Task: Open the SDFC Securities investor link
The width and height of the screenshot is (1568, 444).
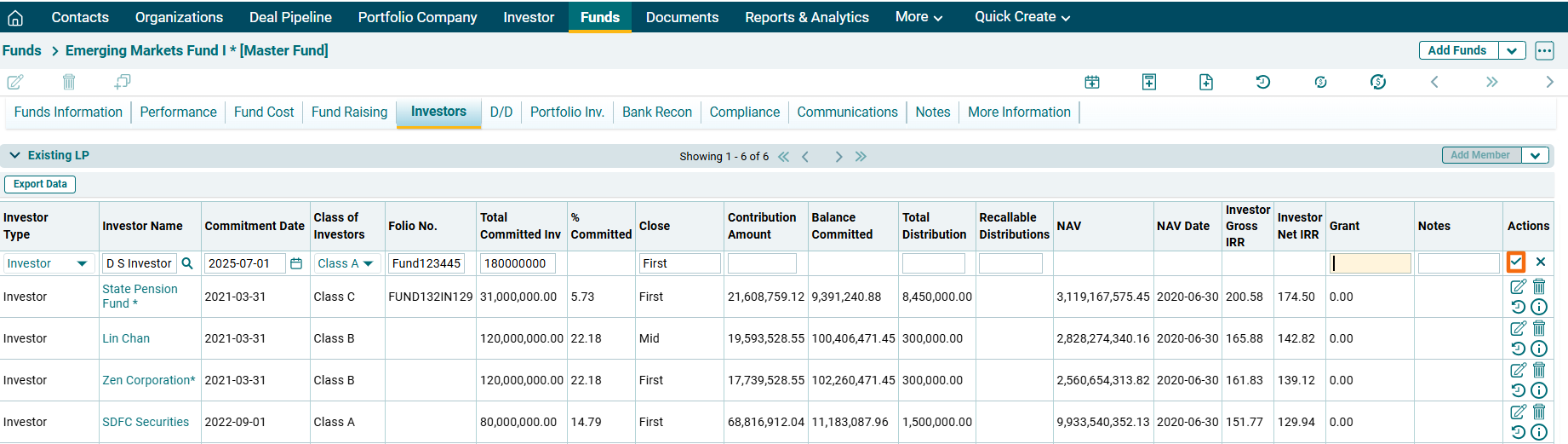Action: click(x=146, y=422)
